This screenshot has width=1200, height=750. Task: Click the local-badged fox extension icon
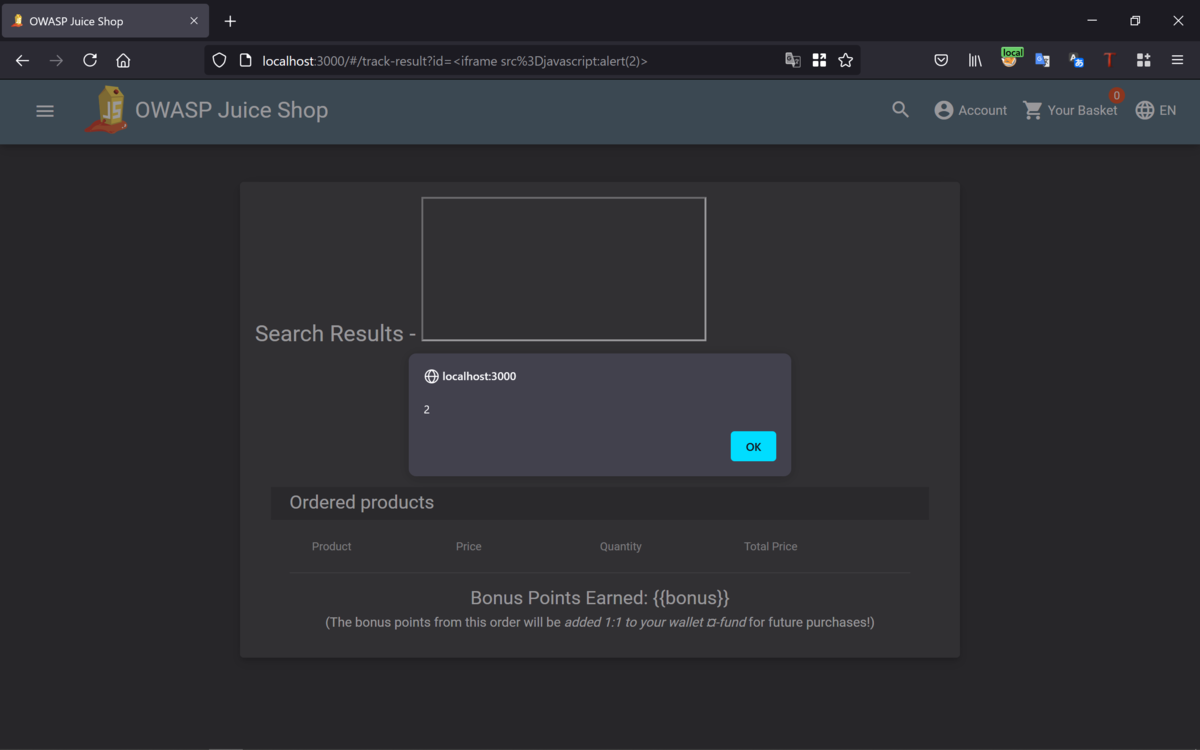click(x=1010, y=59)
